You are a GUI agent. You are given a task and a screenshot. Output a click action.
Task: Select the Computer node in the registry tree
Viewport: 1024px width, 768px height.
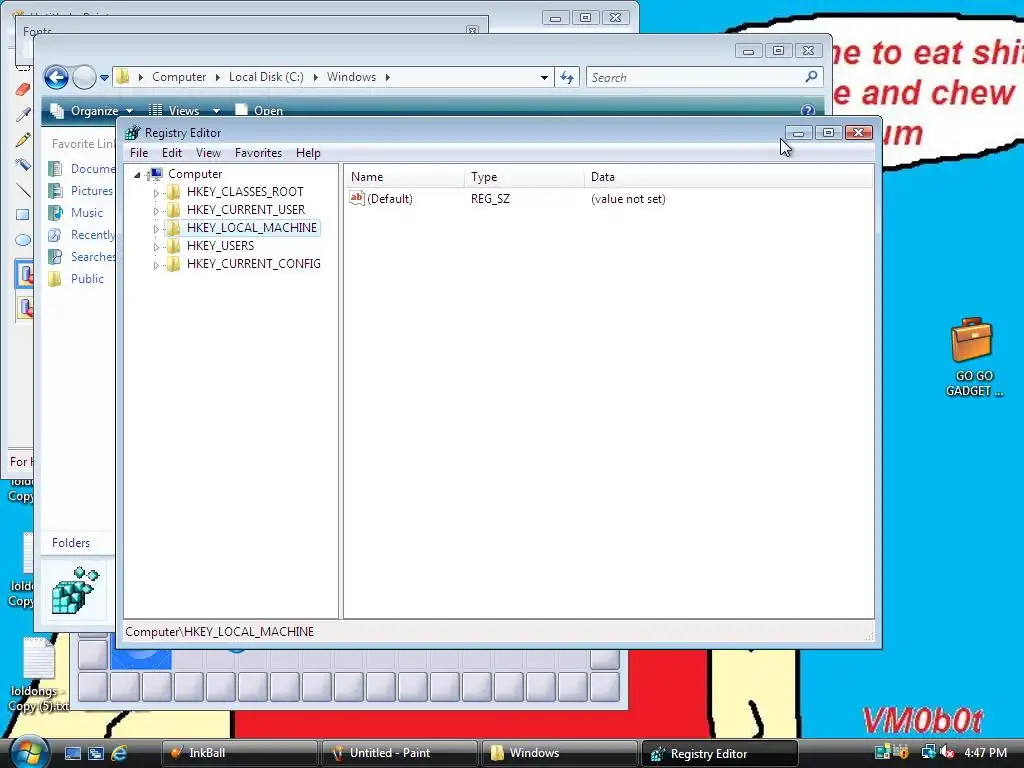195,174
